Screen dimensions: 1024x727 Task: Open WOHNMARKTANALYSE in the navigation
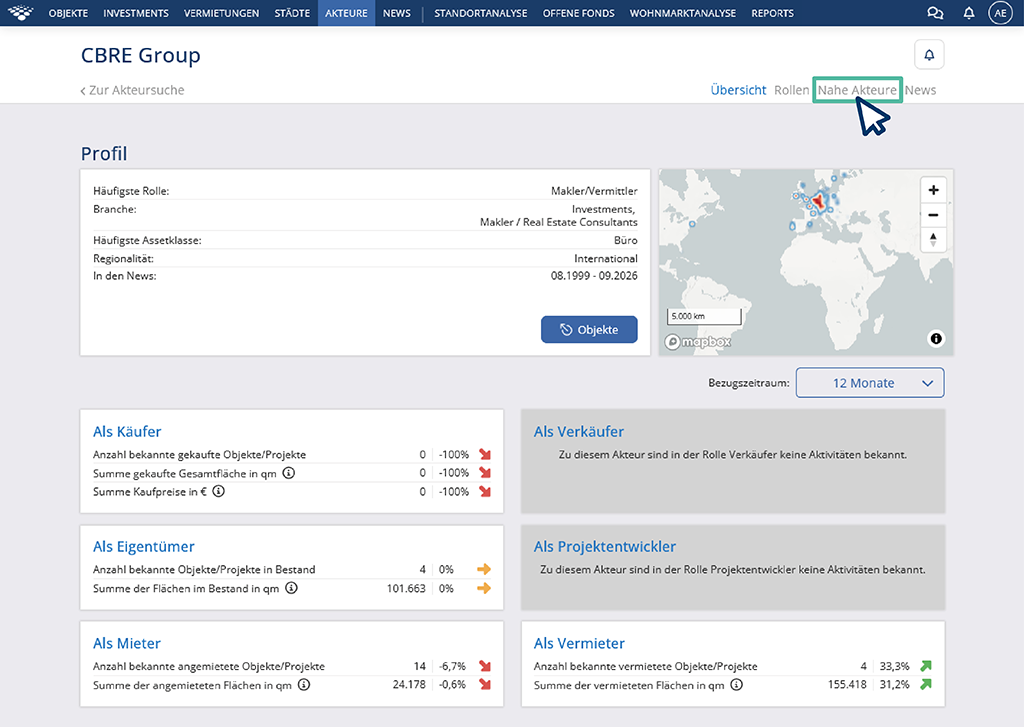coord(682,13)
